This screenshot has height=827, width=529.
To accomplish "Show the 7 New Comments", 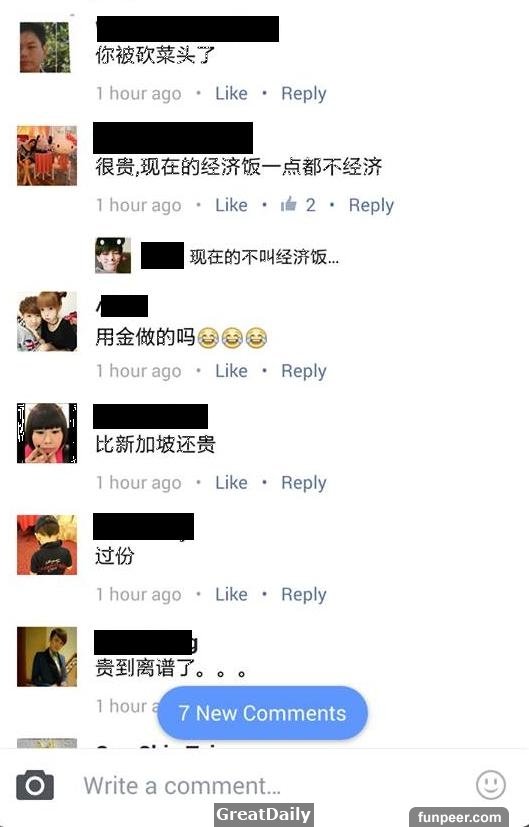I will click(x=263, y=713).
